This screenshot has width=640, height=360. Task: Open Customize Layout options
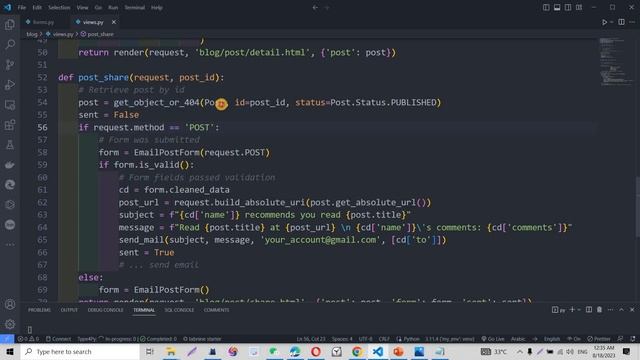click(579, 7)
